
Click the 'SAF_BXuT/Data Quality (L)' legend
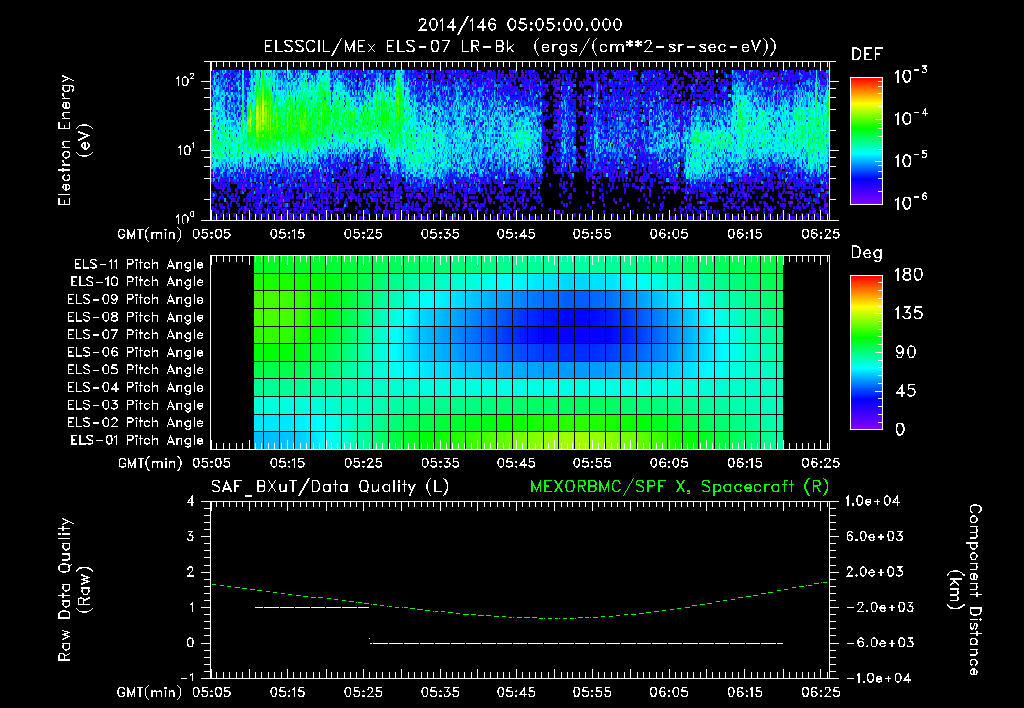[330, 487]
